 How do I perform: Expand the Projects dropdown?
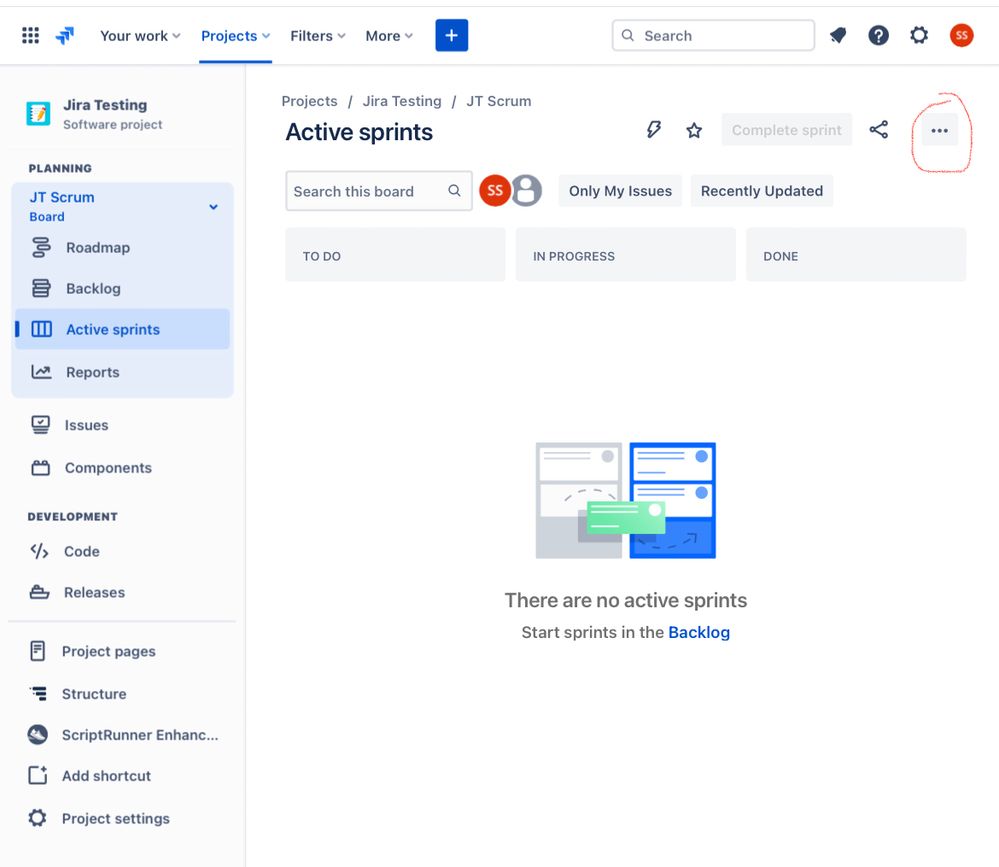(x=235, y=36)
